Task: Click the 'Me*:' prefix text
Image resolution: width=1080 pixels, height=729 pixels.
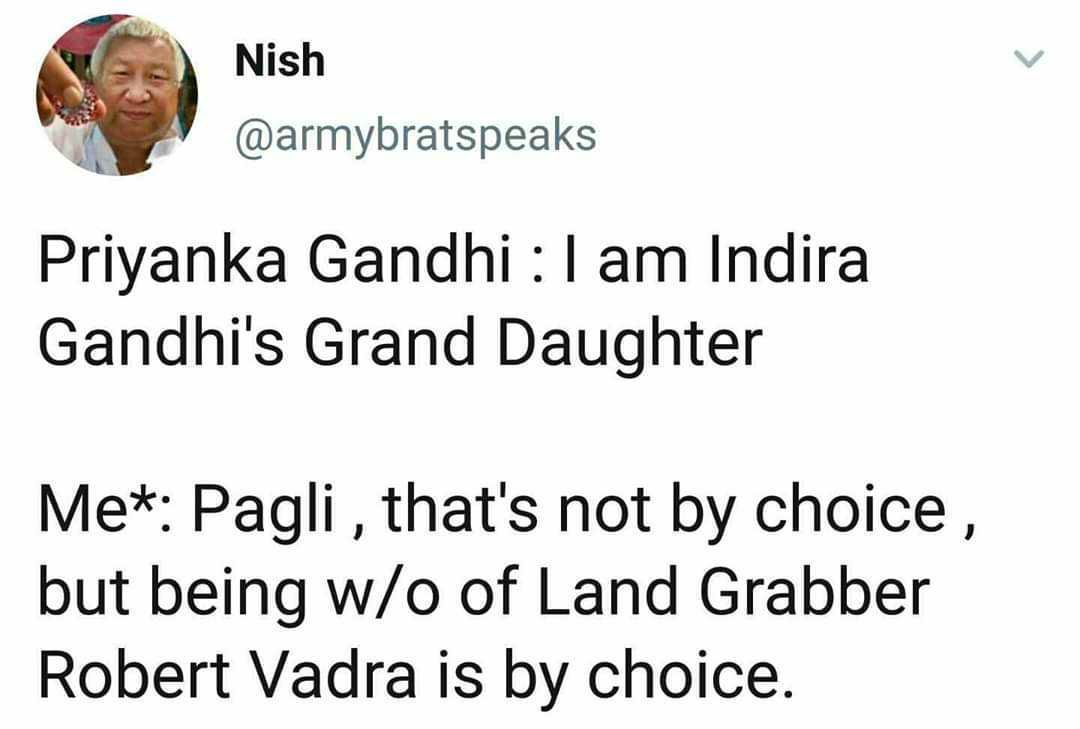Action: tap(107, 511)
